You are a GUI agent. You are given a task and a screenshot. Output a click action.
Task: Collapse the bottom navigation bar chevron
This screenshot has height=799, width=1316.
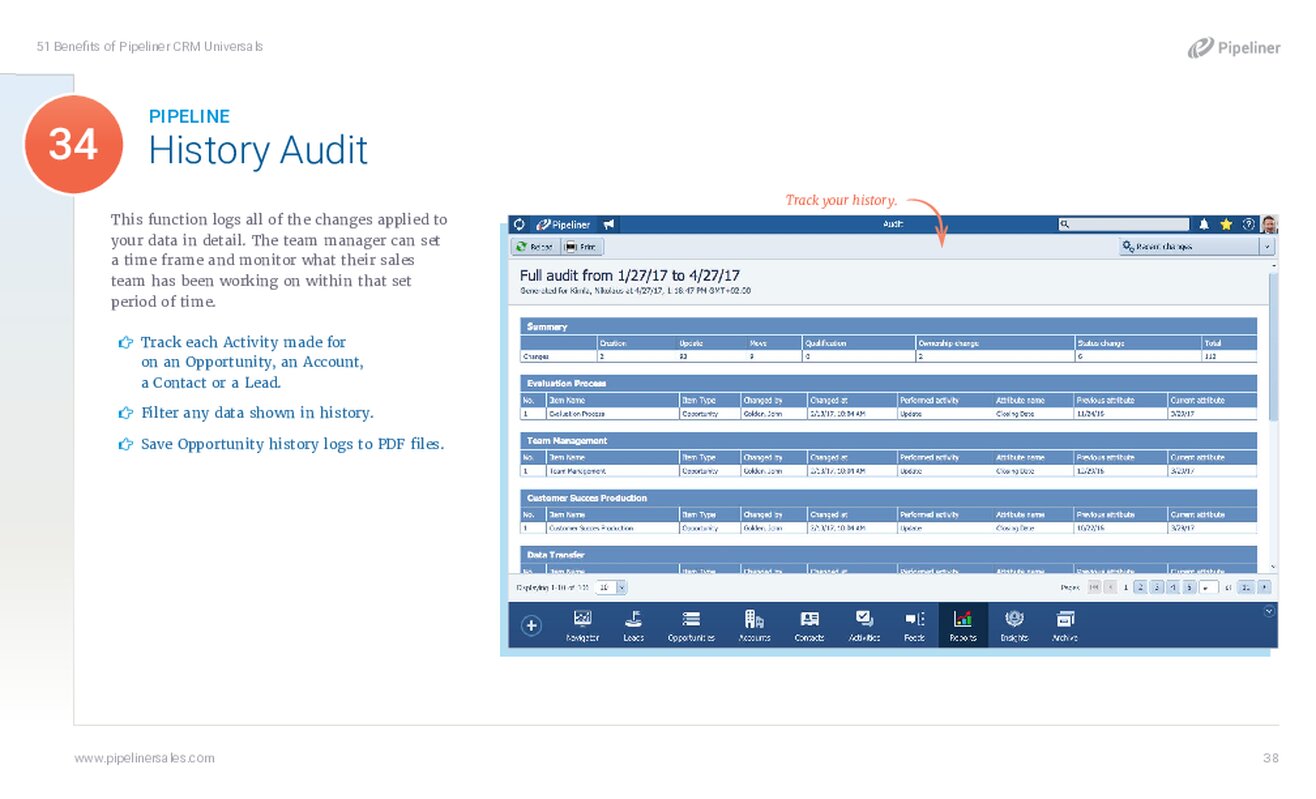(1269, 611)
